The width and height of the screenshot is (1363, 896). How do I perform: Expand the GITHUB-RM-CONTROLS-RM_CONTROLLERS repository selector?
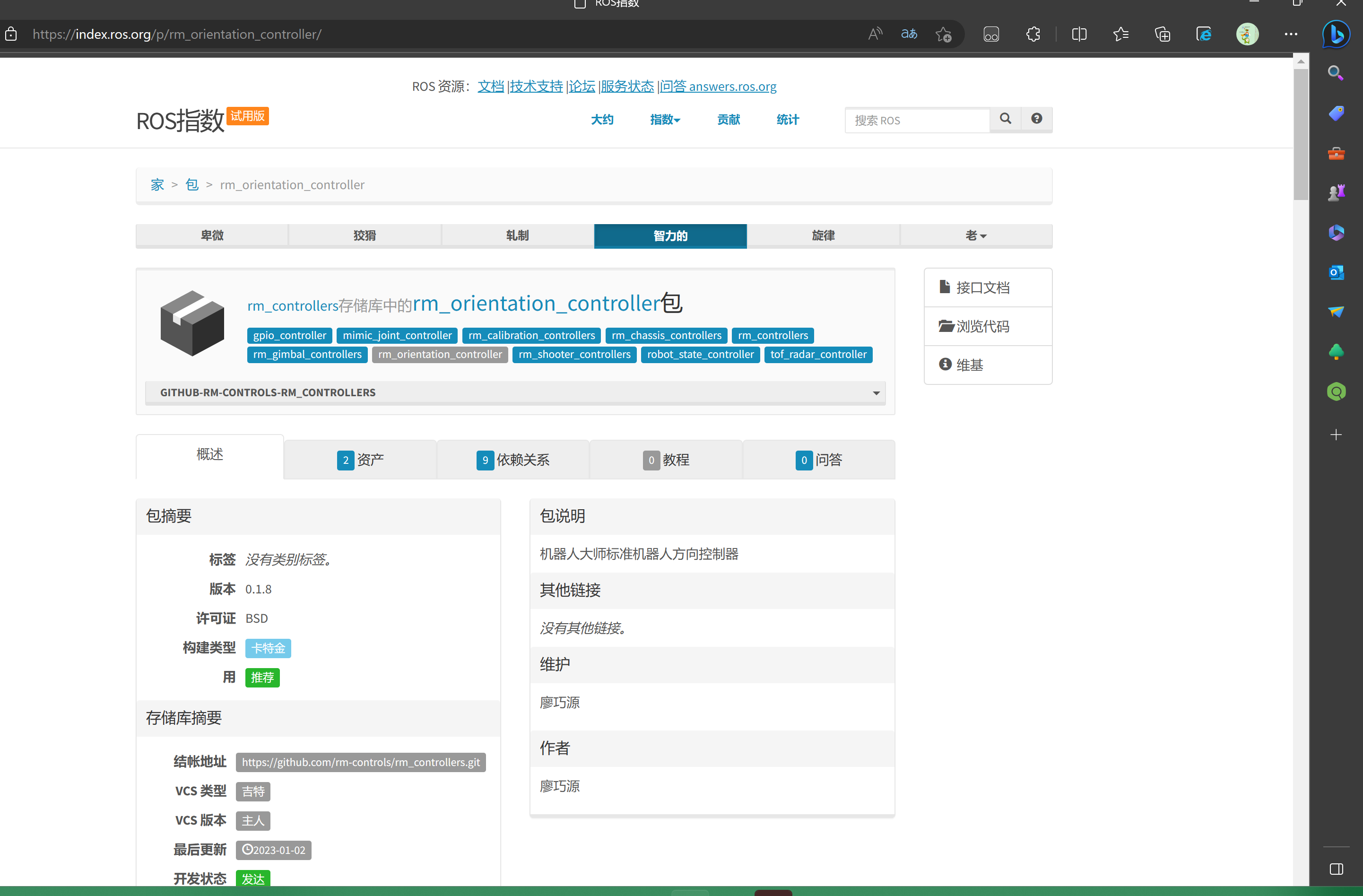point(875,392)
